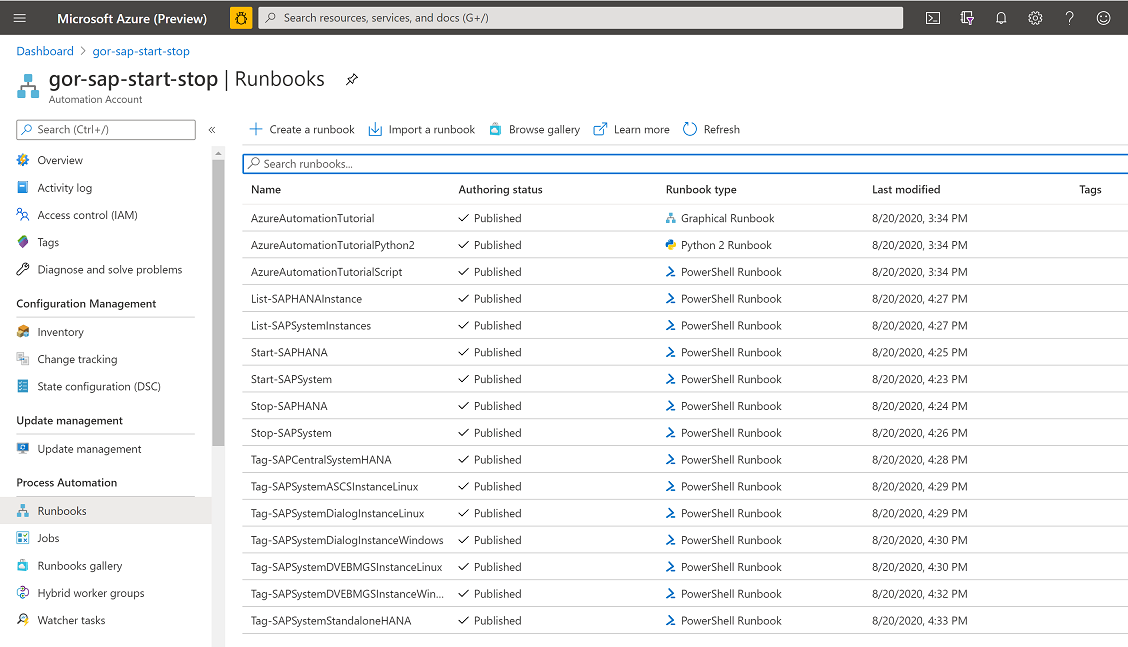The width and height of the screenshot is (1128, 647).
Task: Open List-SAPHANAInstance runbook
Action: tap(306, 299)
